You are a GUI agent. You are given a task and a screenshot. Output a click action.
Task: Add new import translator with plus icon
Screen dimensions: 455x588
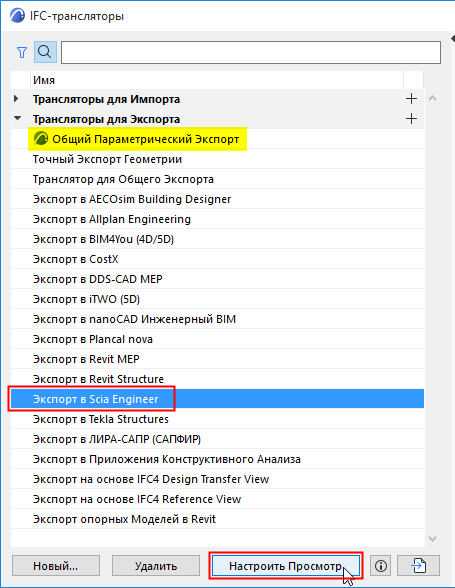(x=411, y=99)
